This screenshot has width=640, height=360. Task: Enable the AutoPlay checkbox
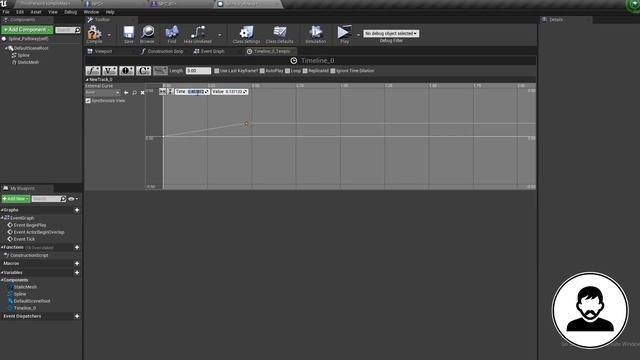262,71
